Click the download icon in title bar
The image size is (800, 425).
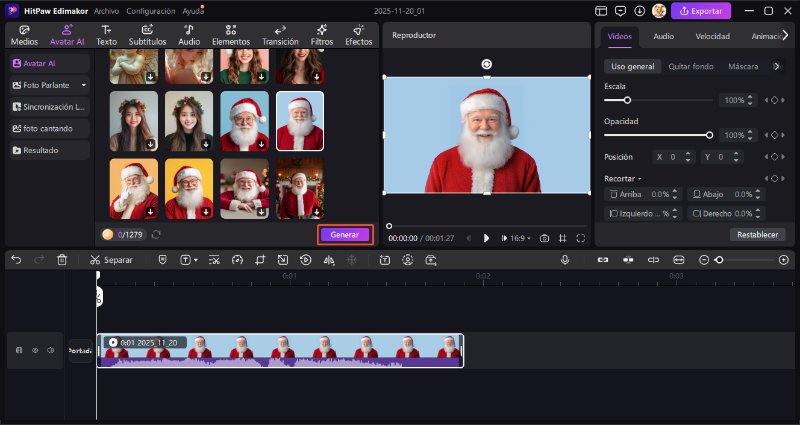point(639,11)
